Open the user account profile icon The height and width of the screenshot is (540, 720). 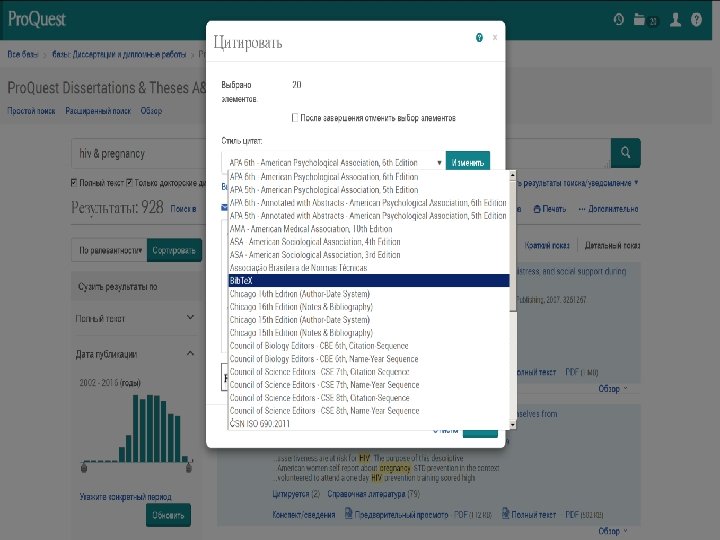(675, 19)
